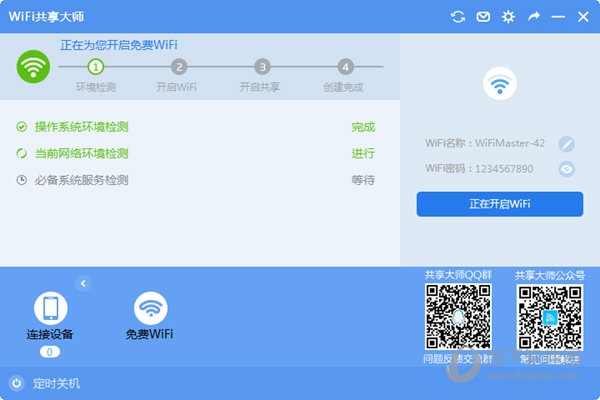Open the settings gear icon
The height and width of the screenshot is (400, 600).
[x=508, y=17]
